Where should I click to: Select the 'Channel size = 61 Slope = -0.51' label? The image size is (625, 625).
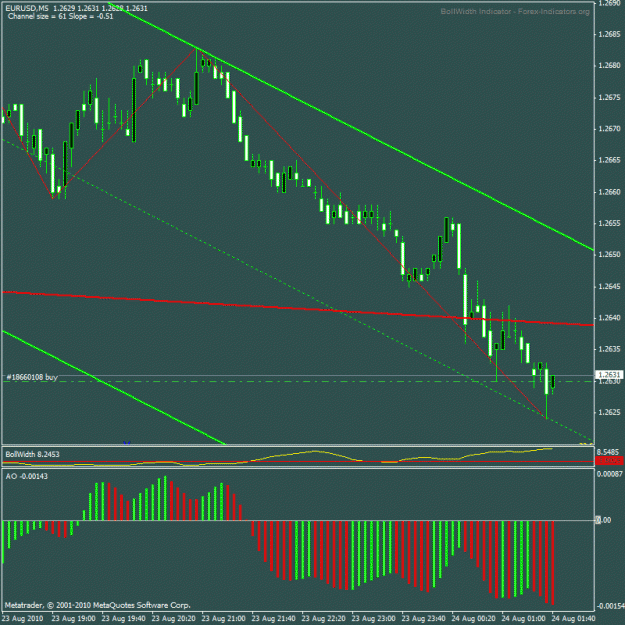click(x=60, y=16)
